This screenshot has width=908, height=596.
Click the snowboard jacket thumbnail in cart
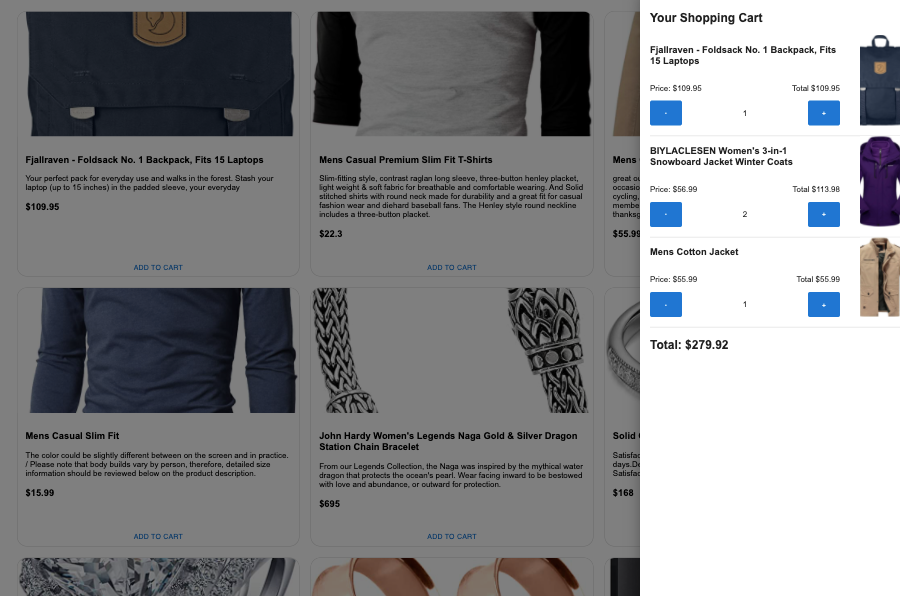(x=880, y=180)
